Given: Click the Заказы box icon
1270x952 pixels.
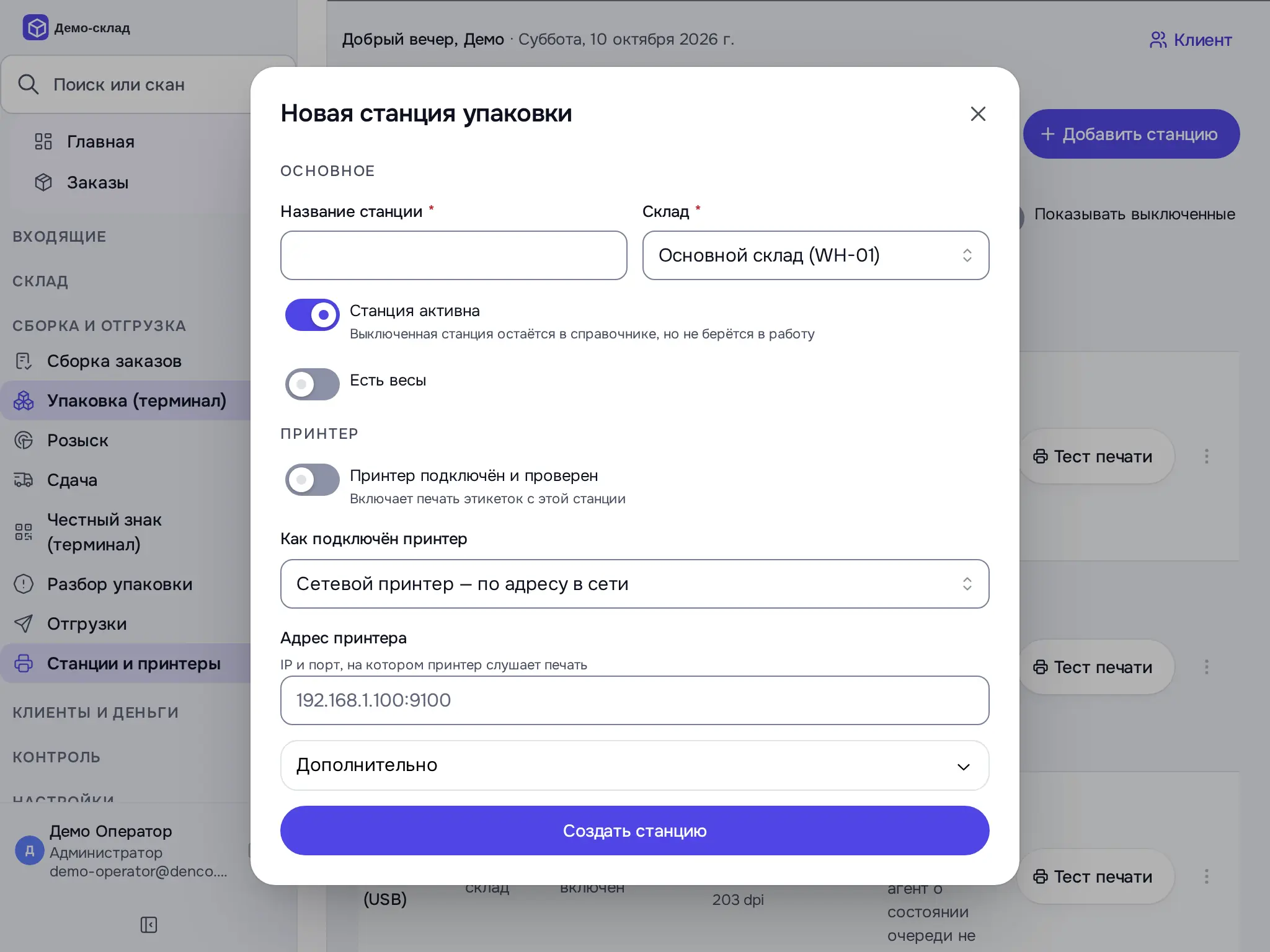Looking at the screenshot, I should [43, 182].
